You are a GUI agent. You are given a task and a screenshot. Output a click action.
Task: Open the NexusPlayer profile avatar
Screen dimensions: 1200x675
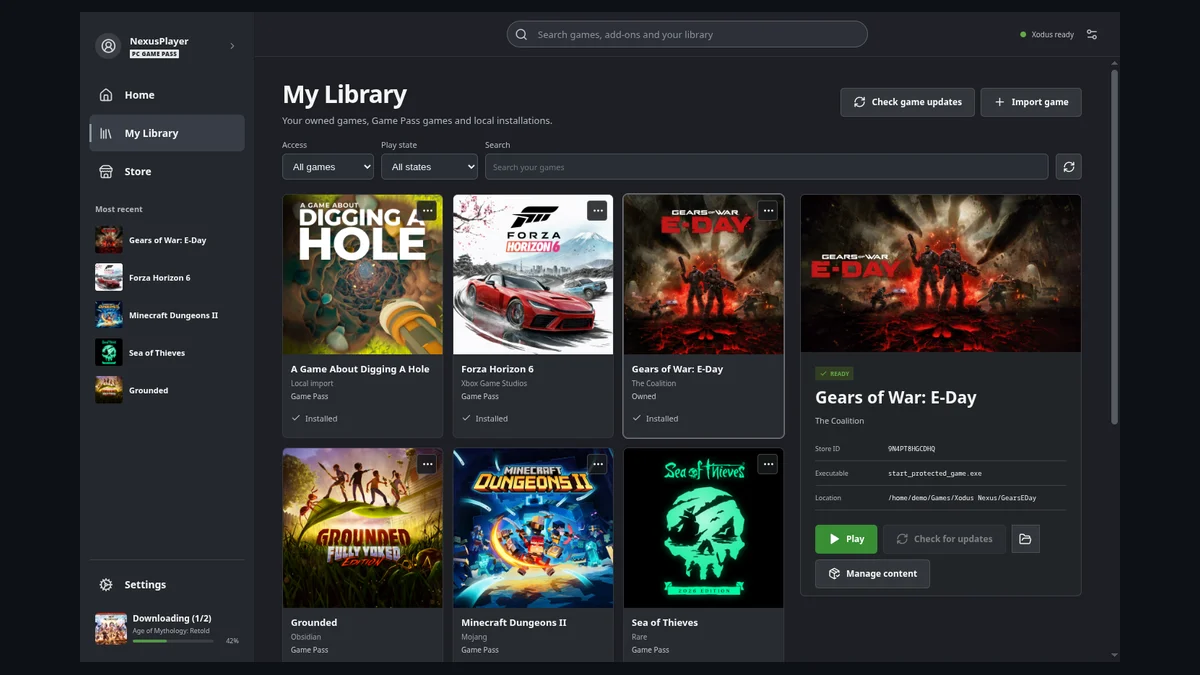pyautogui.click(x=108, y=46)
